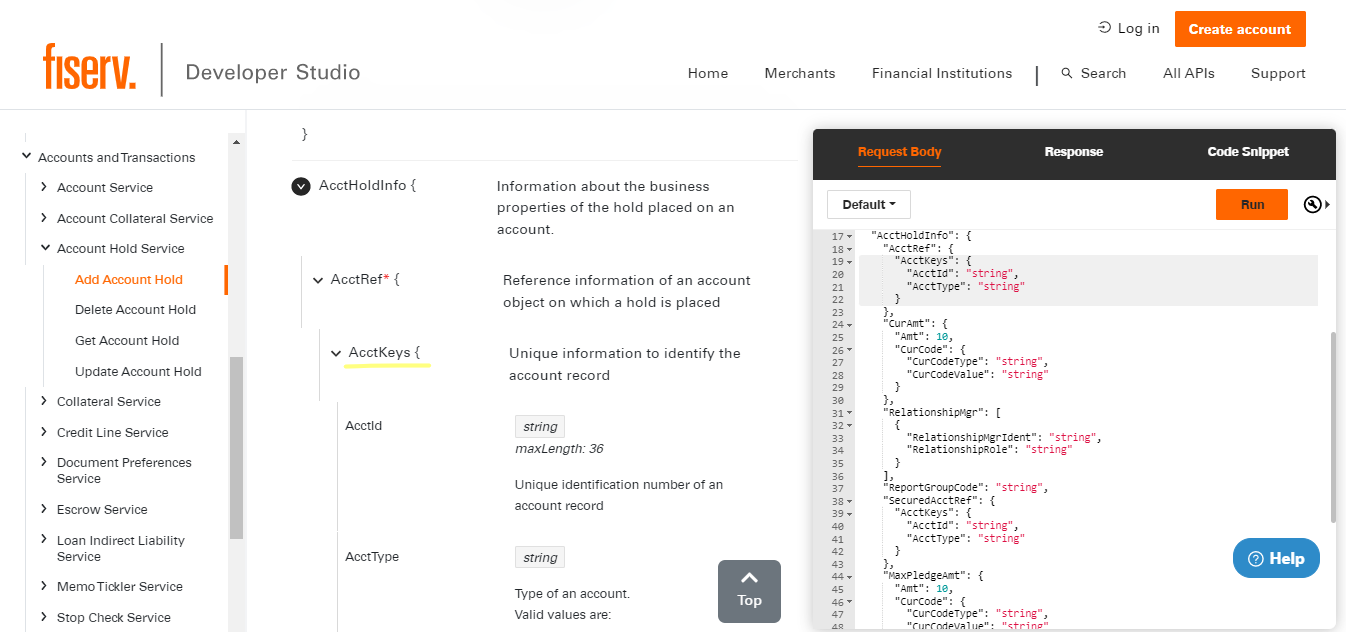Image resolution: width=1346 pixels, height=632 pixels.
Task: Open Update Account Hold page
Action: 138,372
